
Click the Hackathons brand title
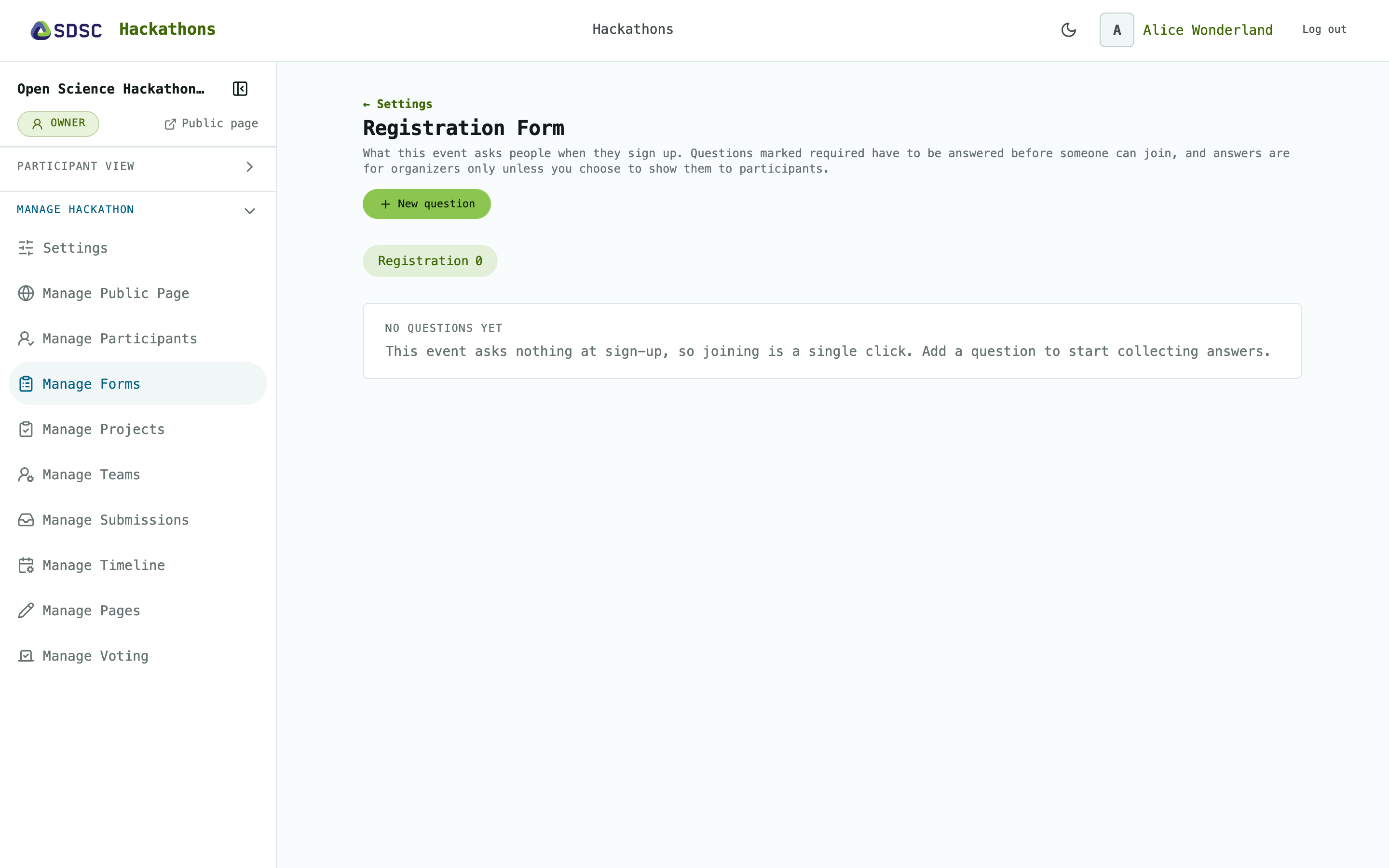click(x=167, y=29)
